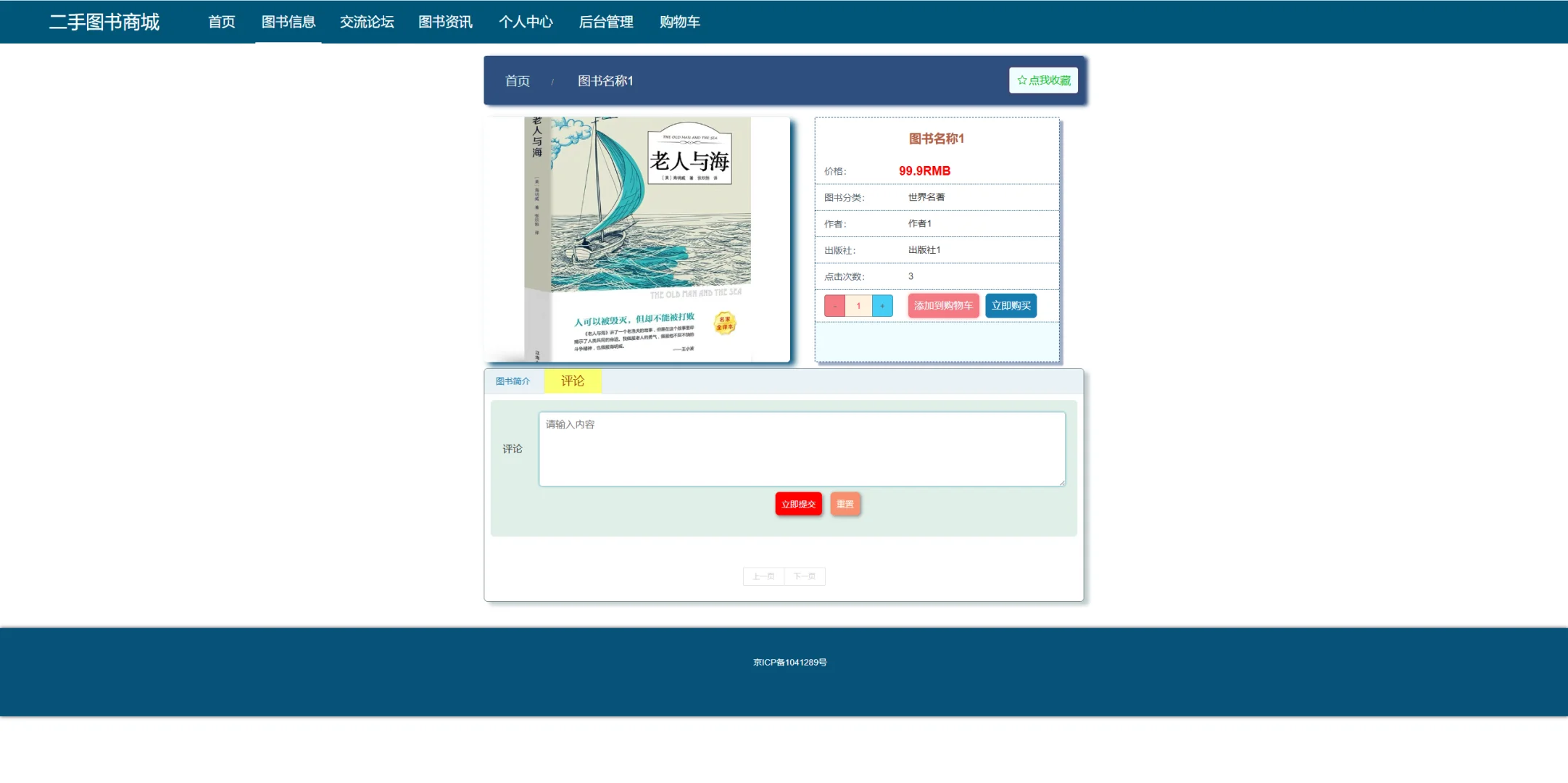1568x783 pixels.
Task: Click the 下一页 pagination button
Action: coord(804,576)
